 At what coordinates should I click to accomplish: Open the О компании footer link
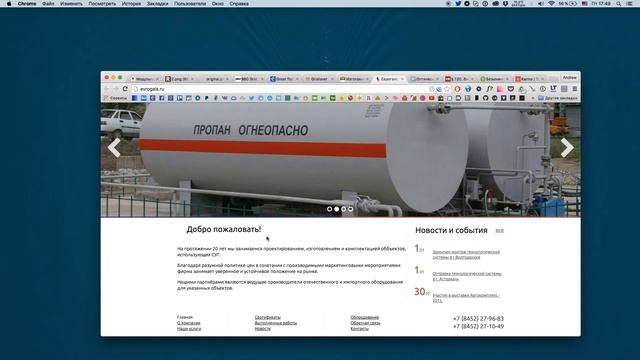click(189, 323)
